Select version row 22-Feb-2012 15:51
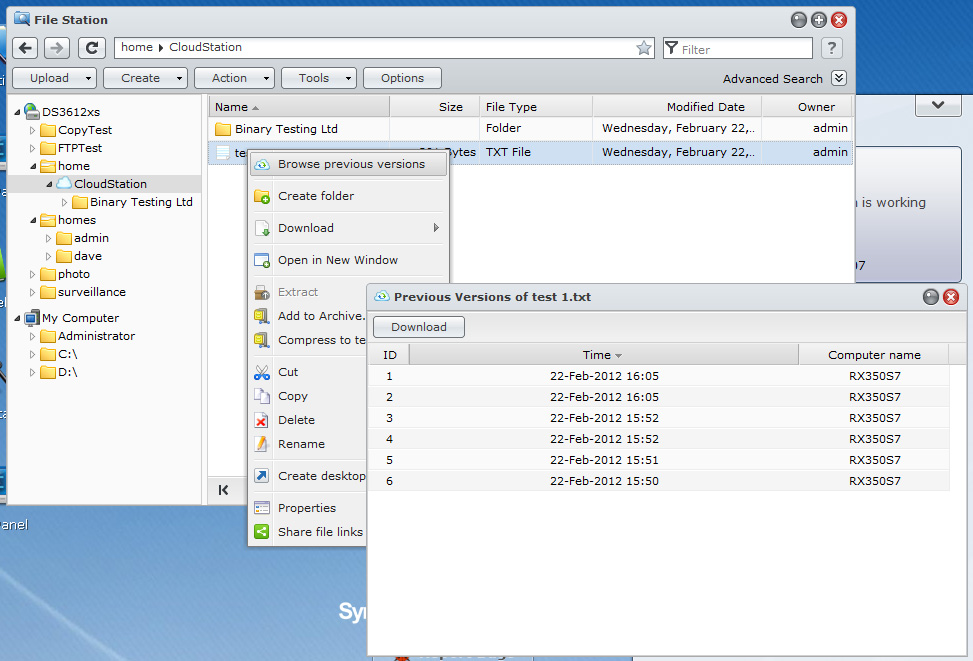Viewport: 973px width, 661px height. 659,460
